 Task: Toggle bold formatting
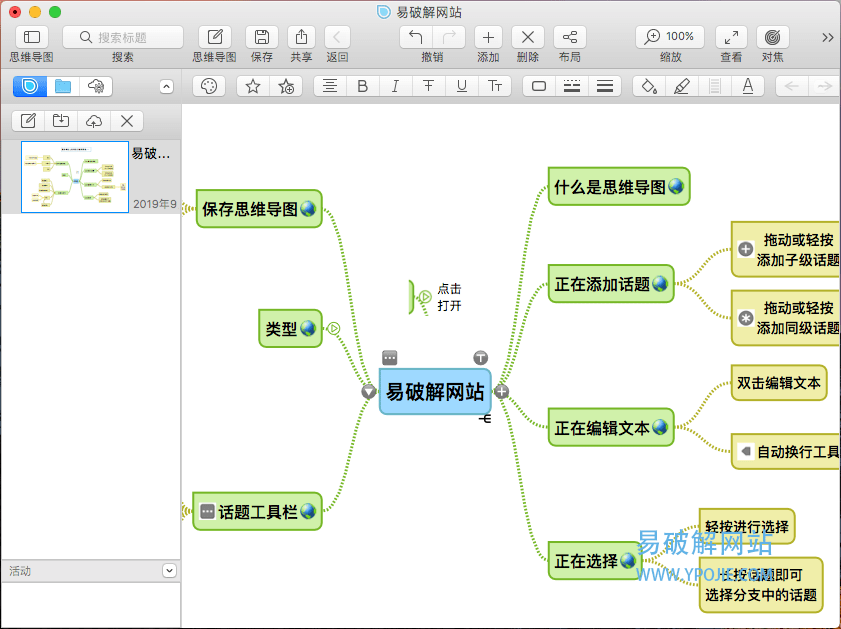pos(363,86)
